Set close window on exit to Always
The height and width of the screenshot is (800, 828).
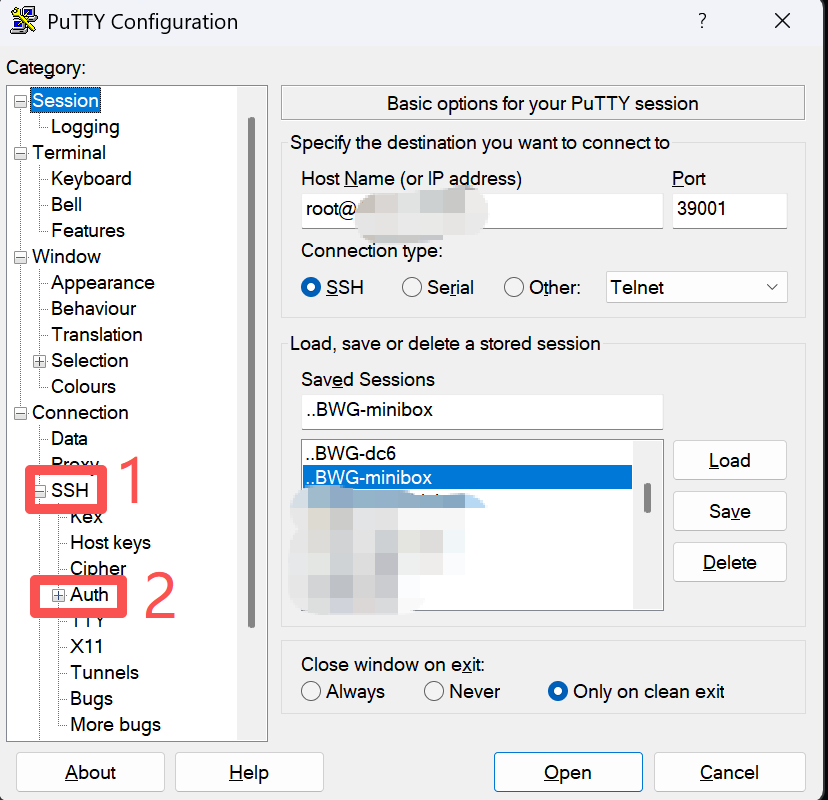311,692
